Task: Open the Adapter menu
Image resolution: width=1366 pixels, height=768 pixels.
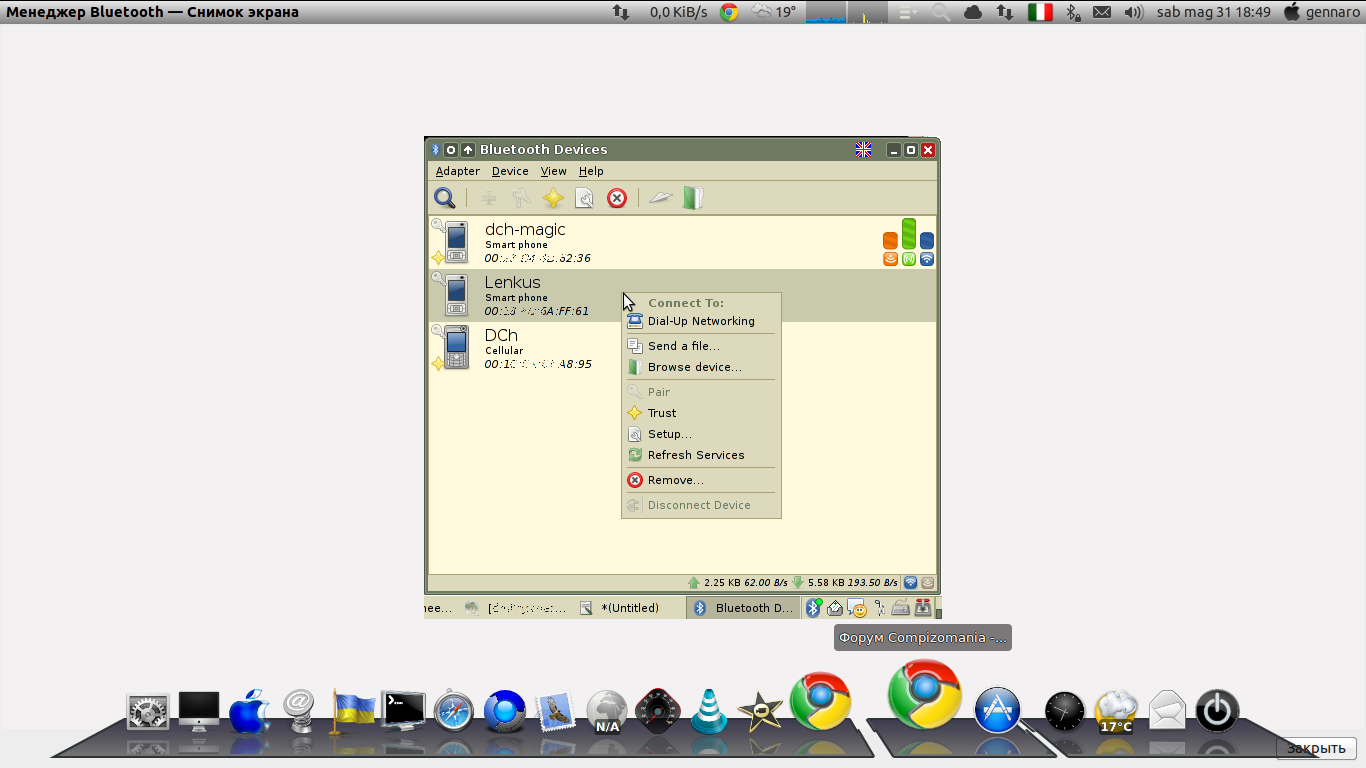Action: [x=457, y=171]
